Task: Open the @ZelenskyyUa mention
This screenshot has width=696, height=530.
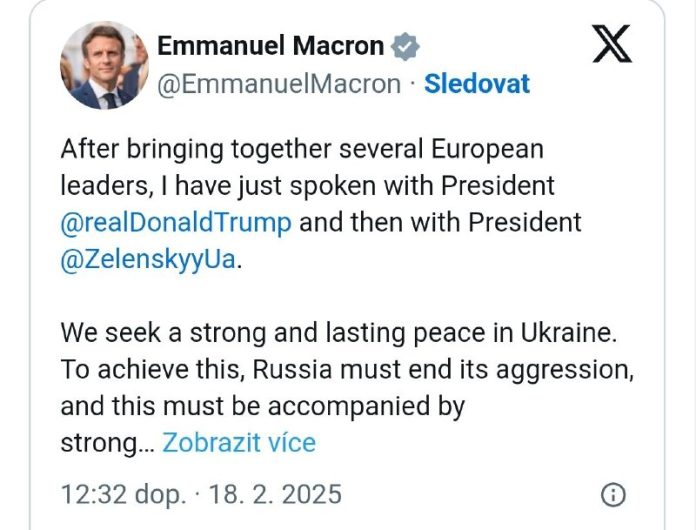Action: pyautogui.click(x=150, y=258)
